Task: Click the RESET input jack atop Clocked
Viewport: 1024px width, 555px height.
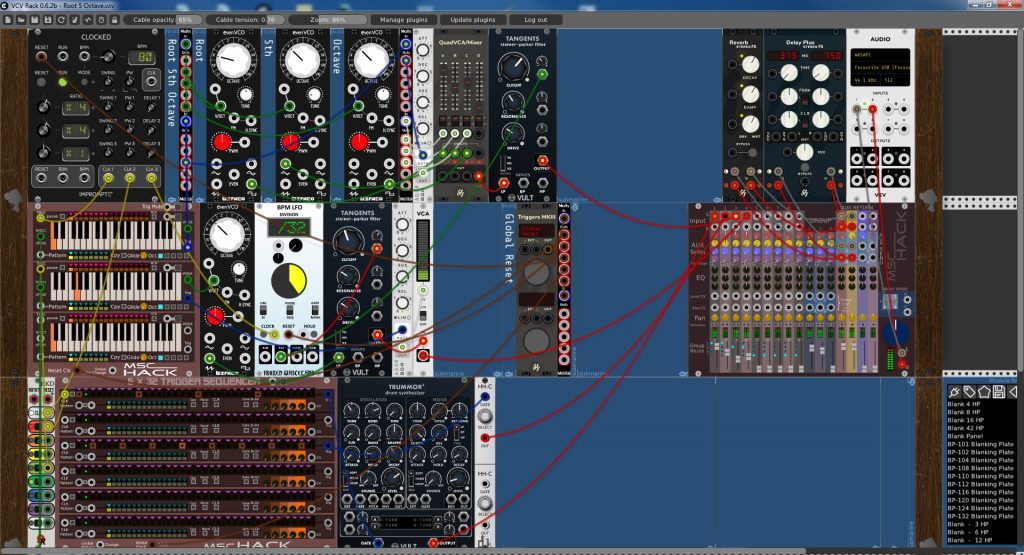Action: click(x=41, y=57)
